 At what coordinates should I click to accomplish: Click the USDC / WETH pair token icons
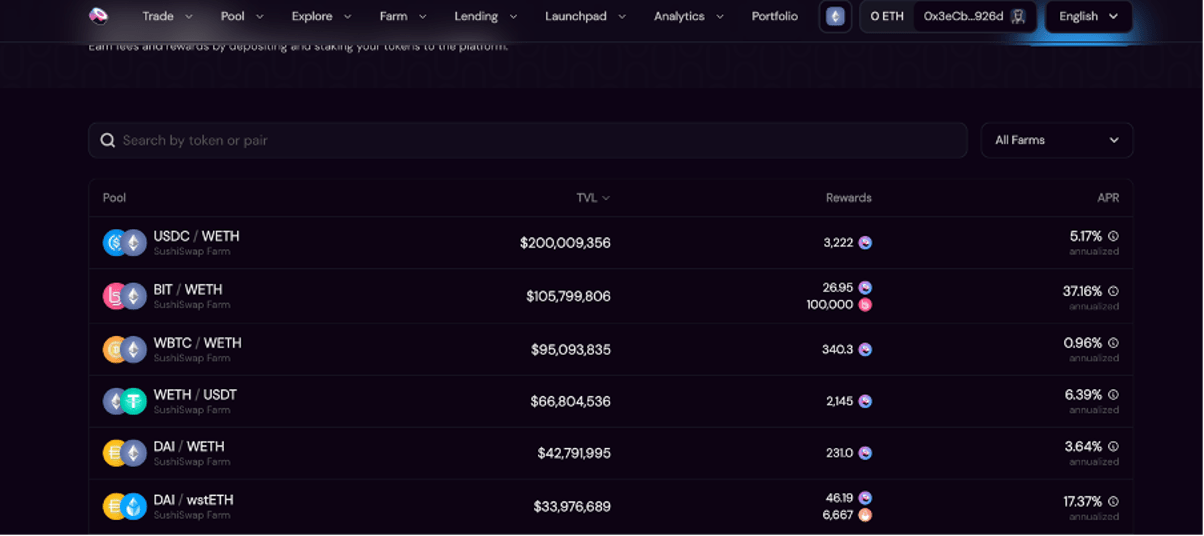pos(125,243)
